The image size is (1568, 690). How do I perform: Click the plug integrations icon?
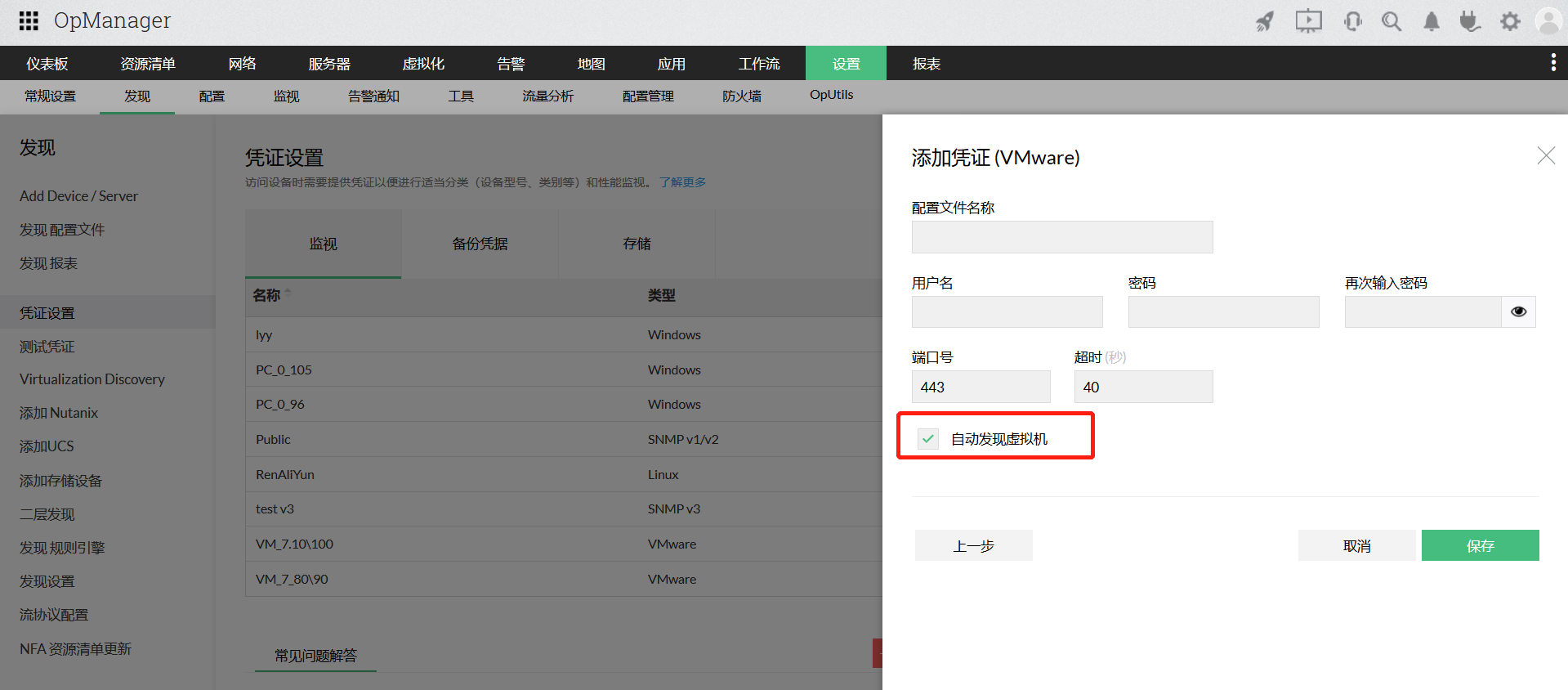pyautogui.click(x=1470, y=21)
